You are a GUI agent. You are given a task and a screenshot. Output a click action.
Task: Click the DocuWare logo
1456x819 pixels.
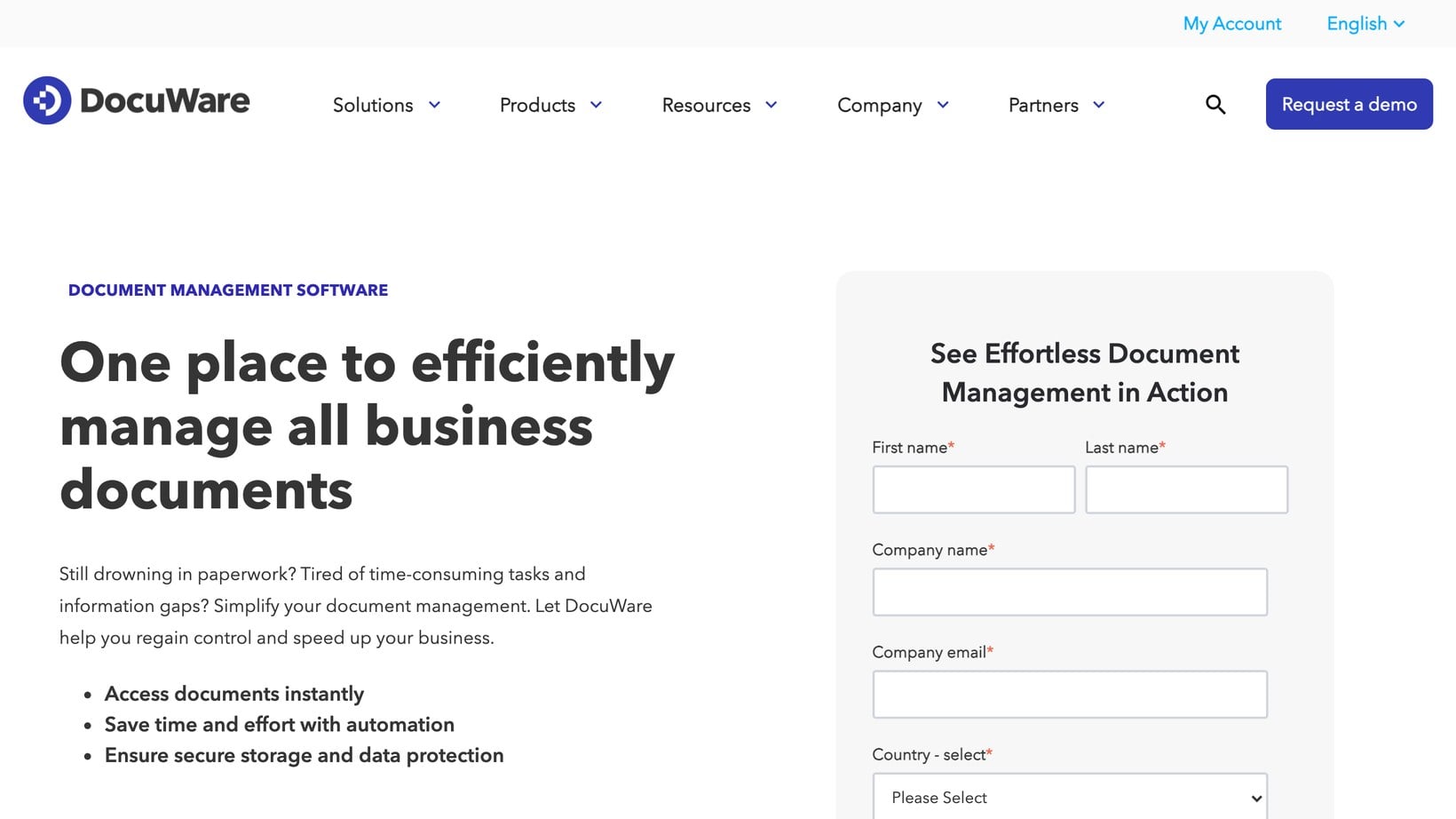pos(137,100)
